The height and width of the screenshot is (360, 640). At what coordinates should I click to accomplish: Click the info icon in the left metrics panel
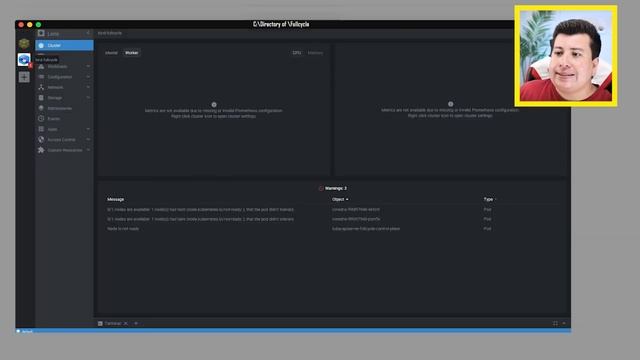tap(214, 105)
